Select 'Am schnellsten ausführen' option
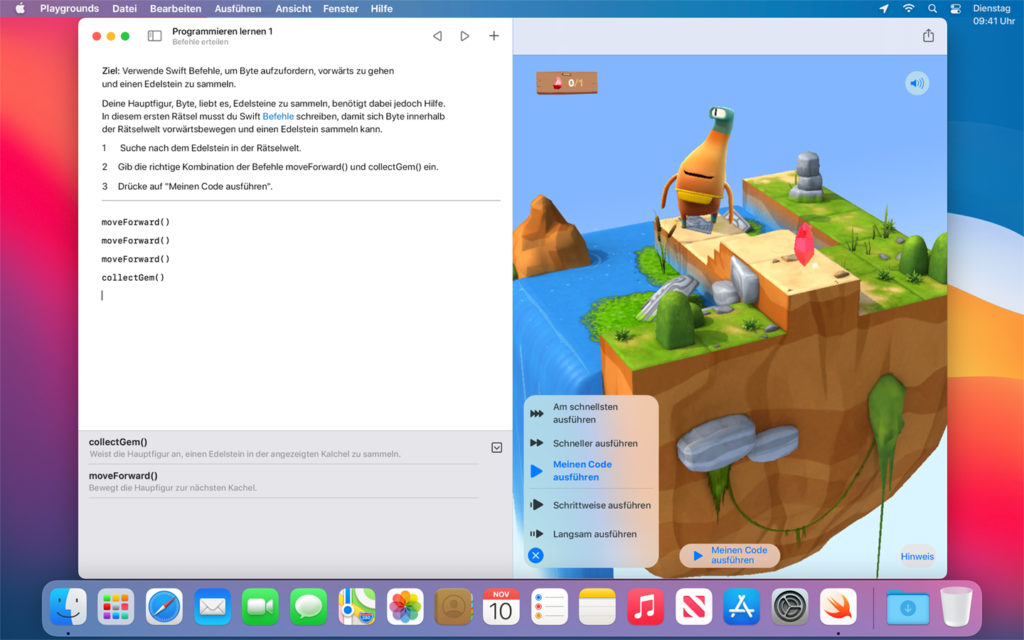Screen dimensions: 1024x640 pos(590,413)
